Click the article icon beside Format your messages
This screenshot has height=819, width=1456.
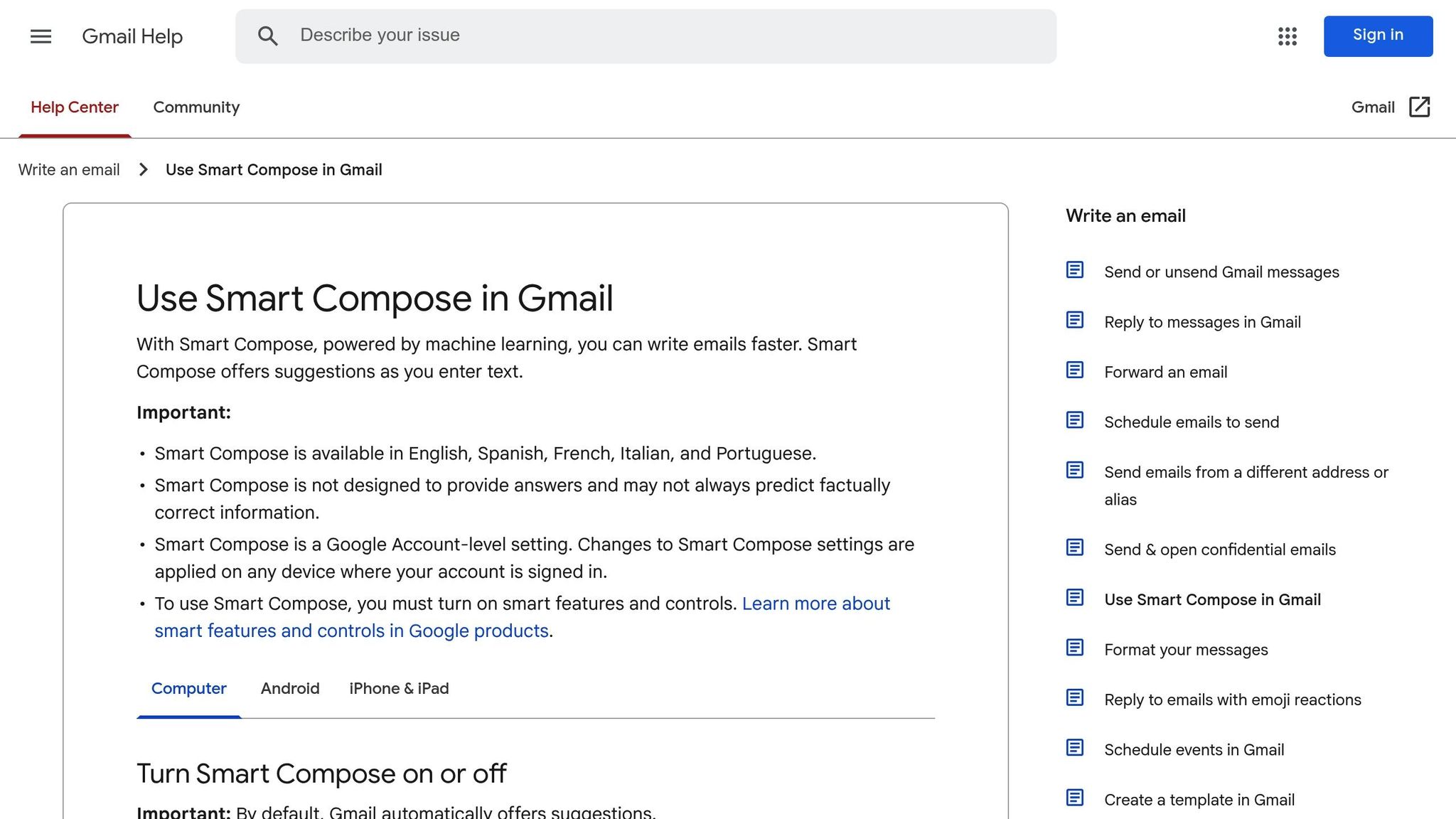[1074, 648]
